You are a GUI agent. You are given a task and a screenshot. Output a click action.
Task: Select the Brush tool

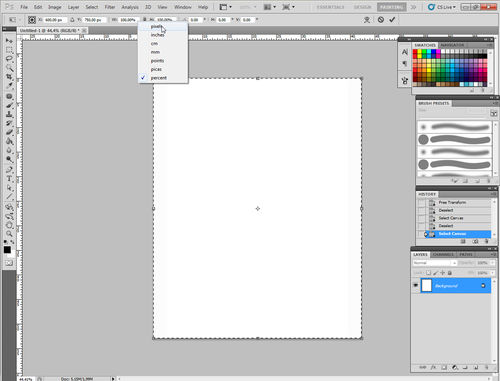coord(9,106)
